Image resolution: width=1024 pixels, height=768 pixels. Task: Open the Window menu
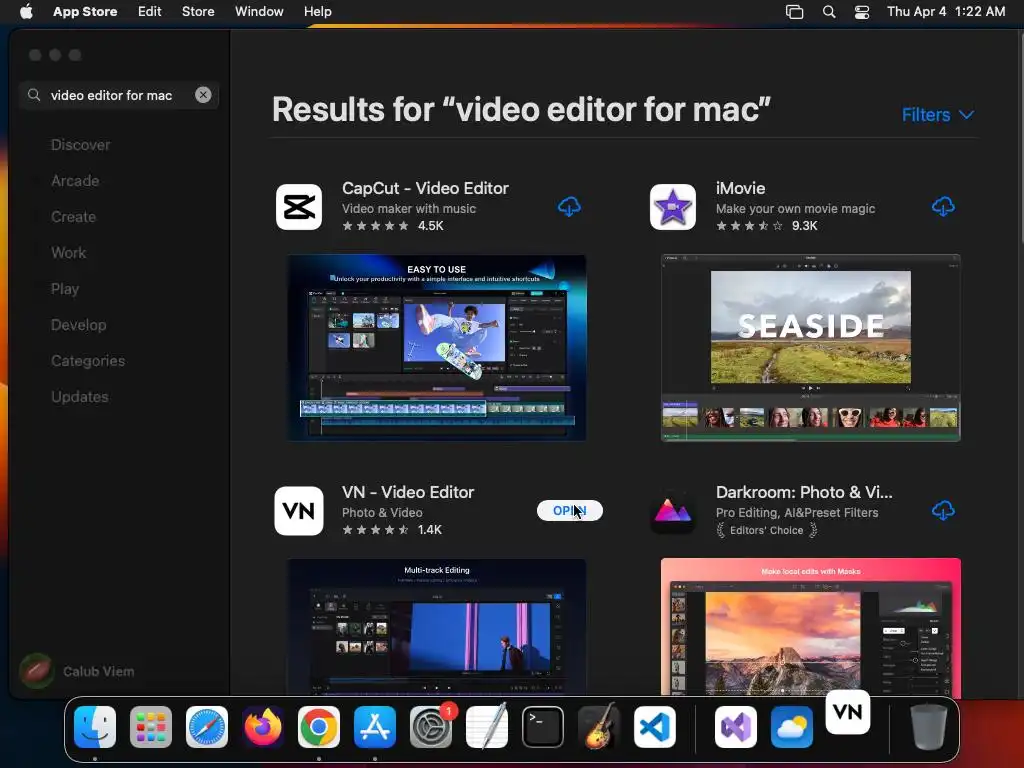point(259,11)
